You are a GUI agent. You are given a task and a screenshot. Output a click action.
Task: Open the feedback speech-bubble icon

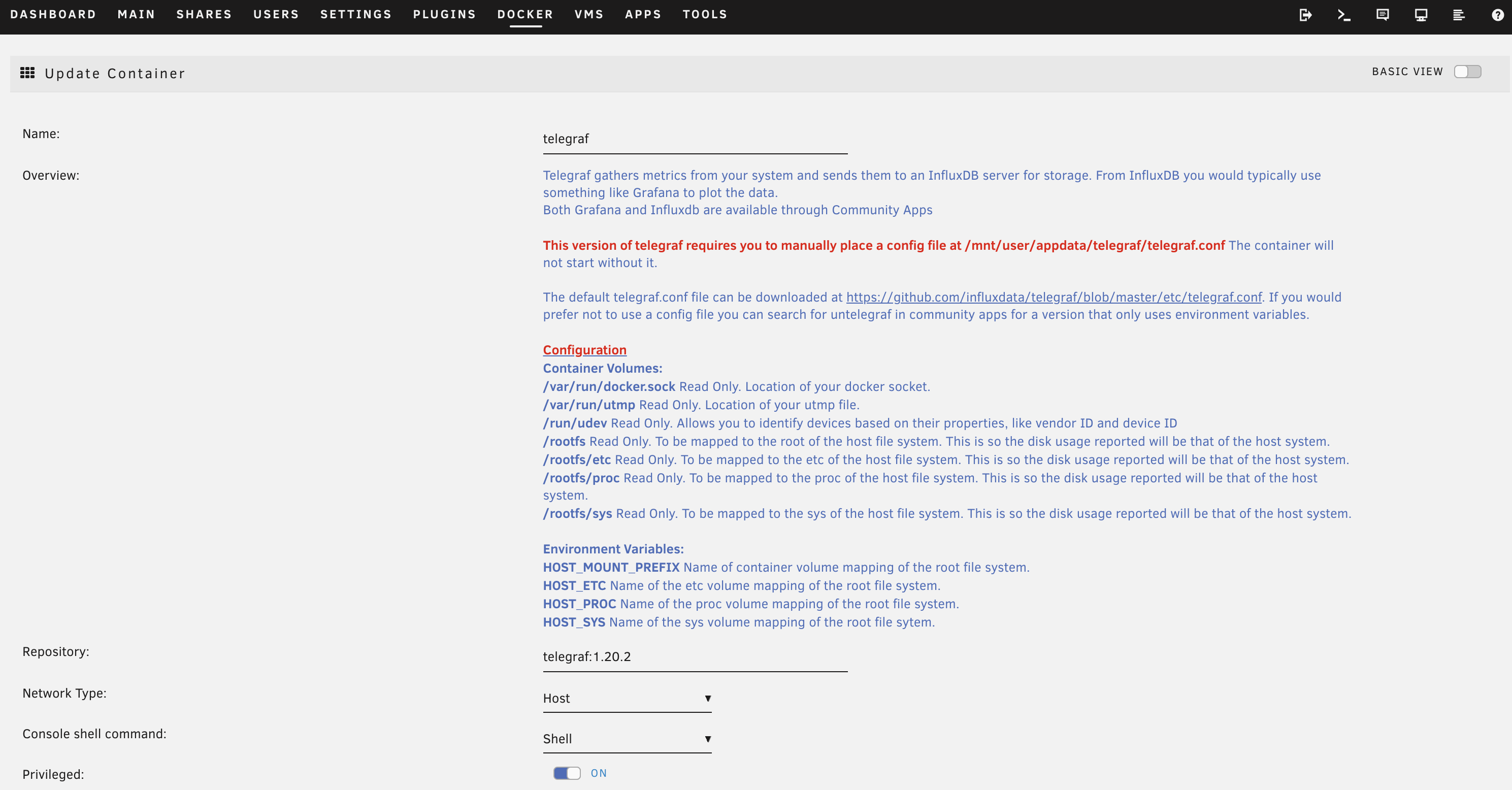pos(1383,15)
